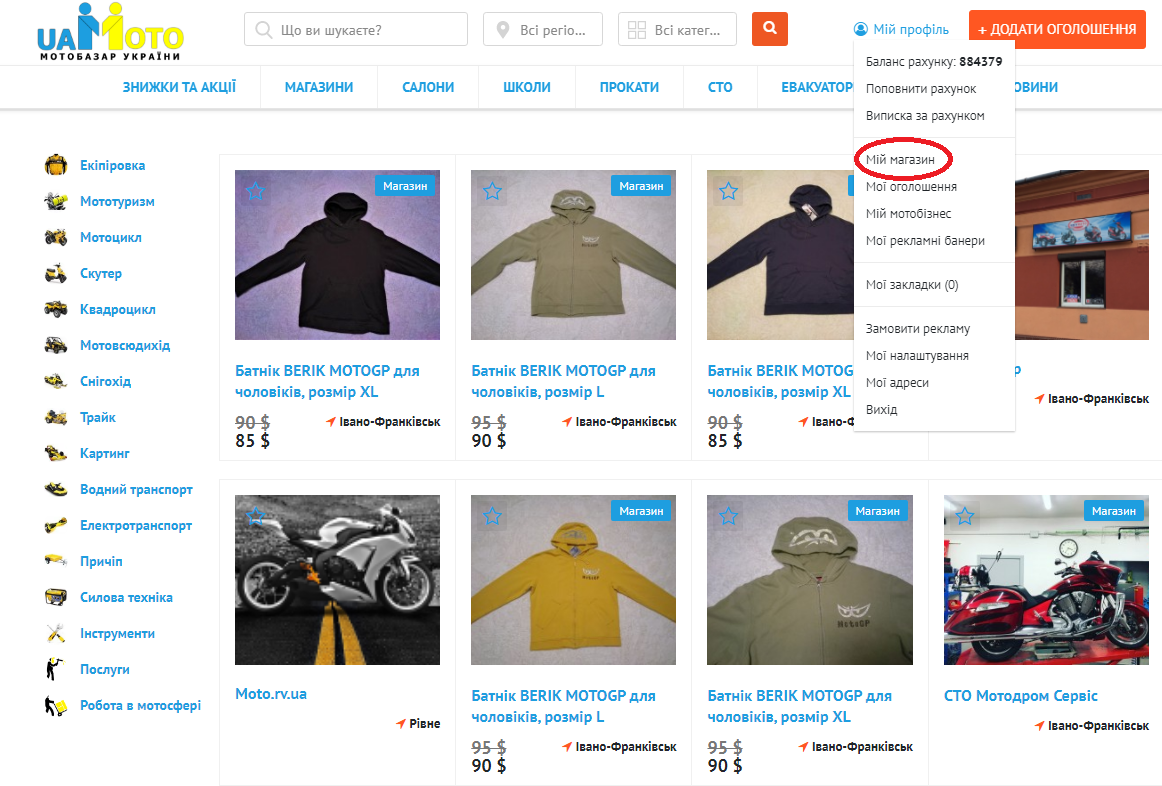This screenshot has width=1162, height=786.
Task: Open the yellow hoodie product photo
Action: point(574,580)
